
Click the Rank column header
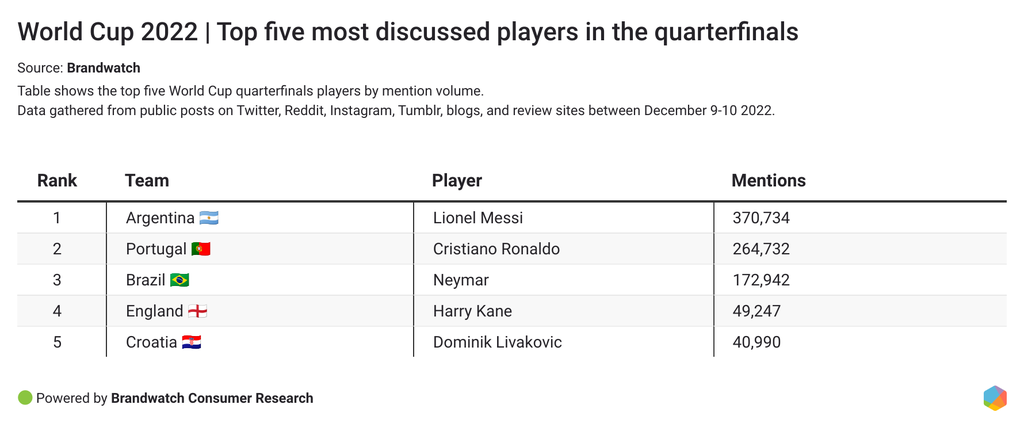click(57, 181)
